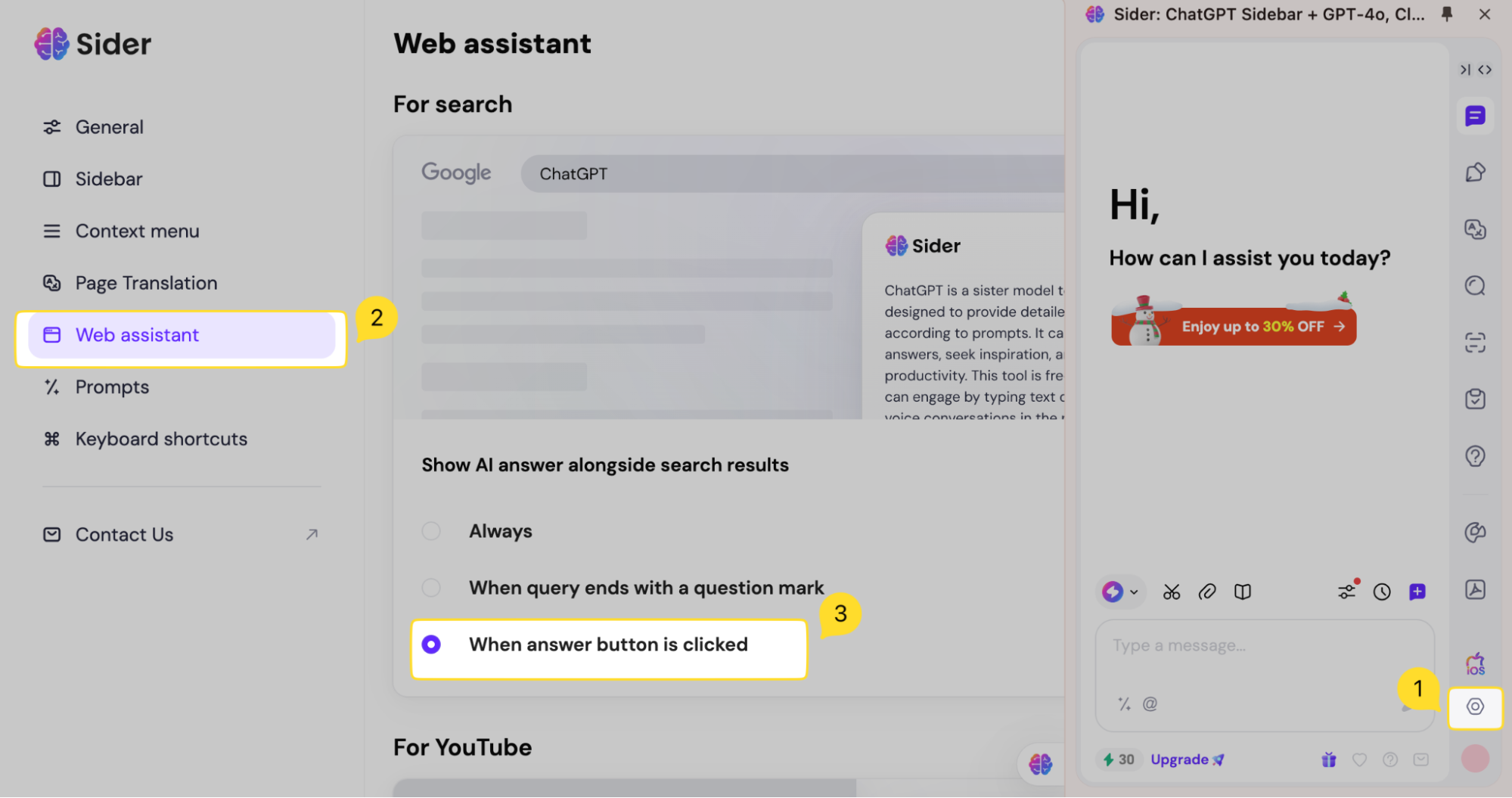
Task: Click the help question icon in the footer
Action: [x=1390, y=759]
